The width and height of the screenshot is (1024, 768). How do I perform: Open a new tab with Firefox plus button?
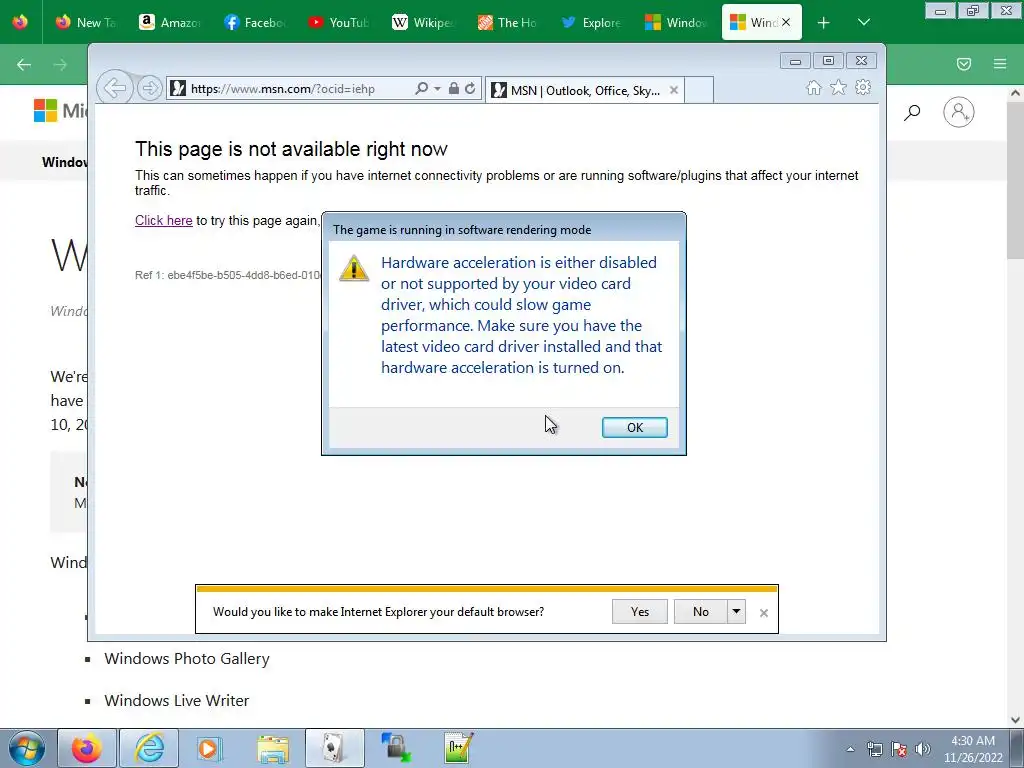tap(823, 22)
